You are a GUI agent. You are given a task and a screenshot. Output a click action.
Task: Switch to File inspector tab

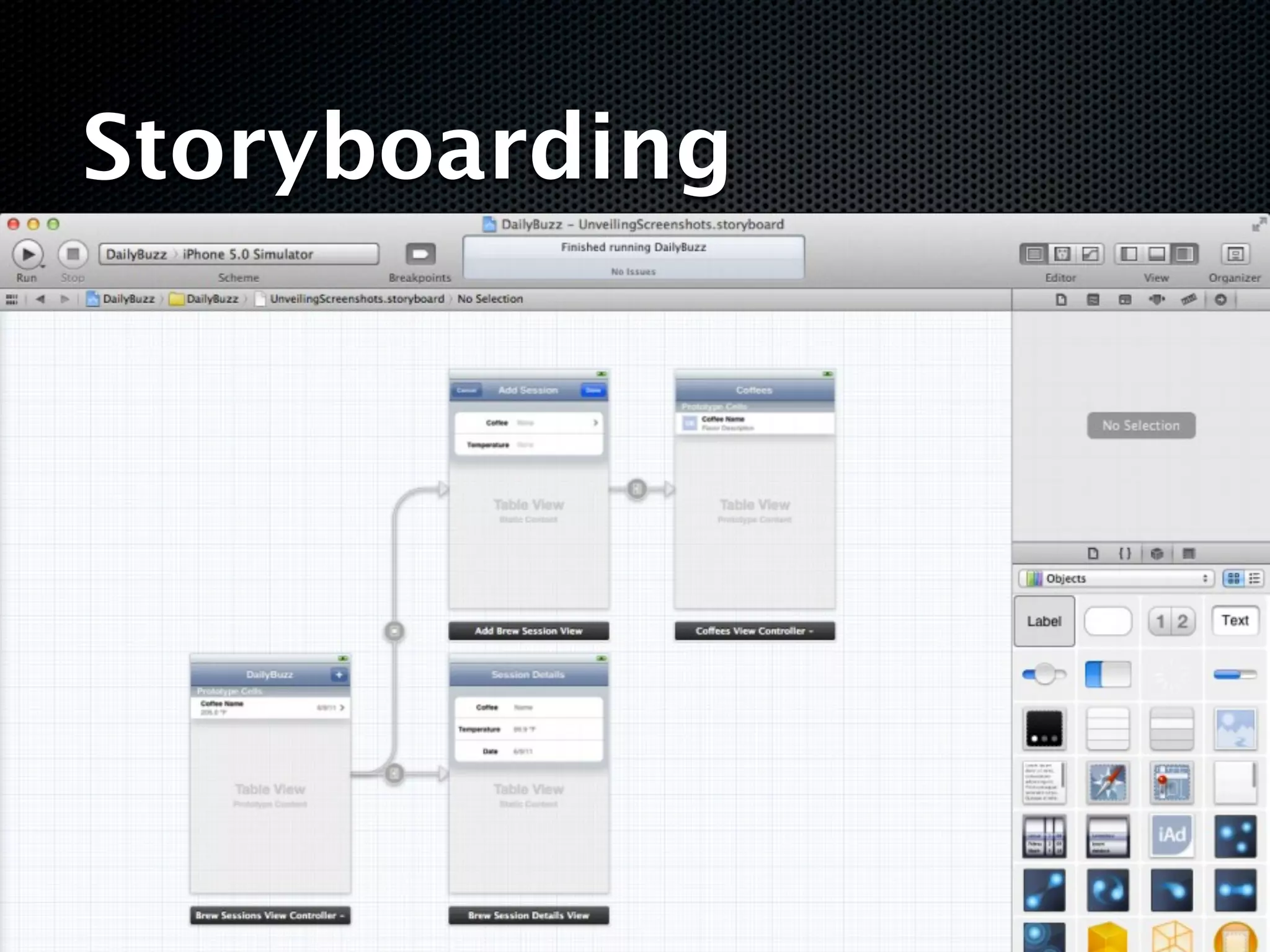1061,300
